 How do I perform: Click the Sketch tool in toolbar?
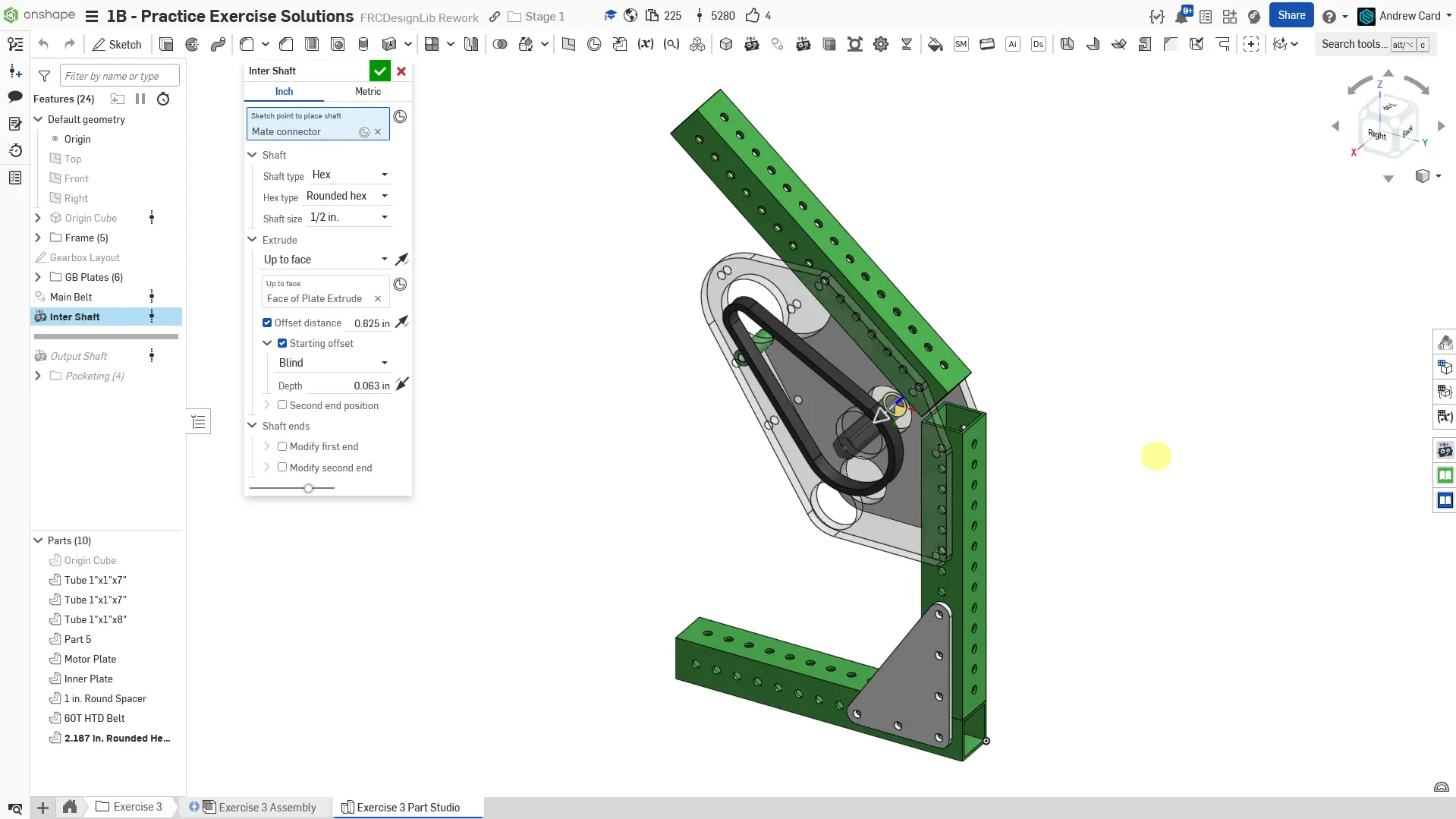pos(117,45)
